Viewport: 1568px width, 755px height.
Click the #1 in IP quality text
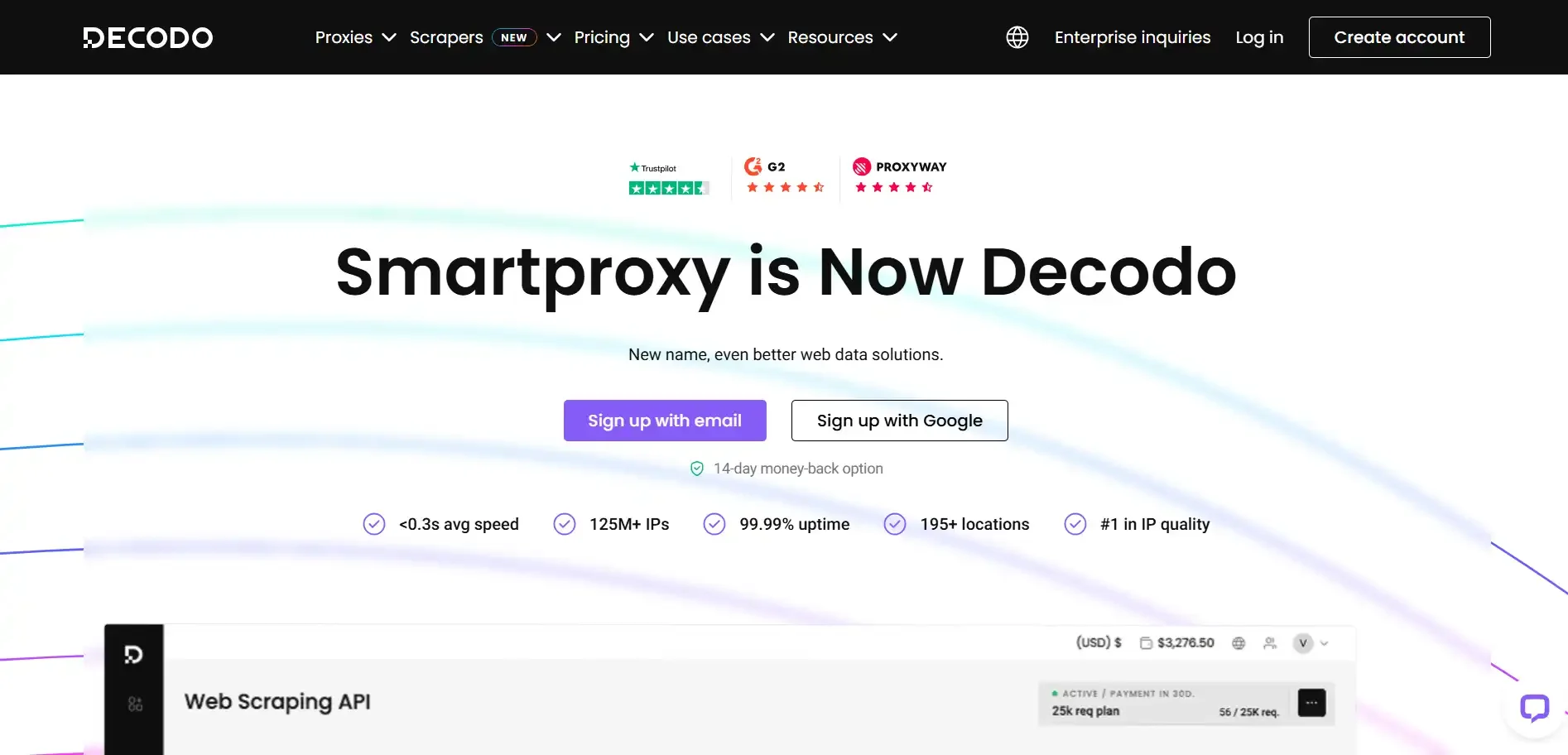coord(1155,524)
